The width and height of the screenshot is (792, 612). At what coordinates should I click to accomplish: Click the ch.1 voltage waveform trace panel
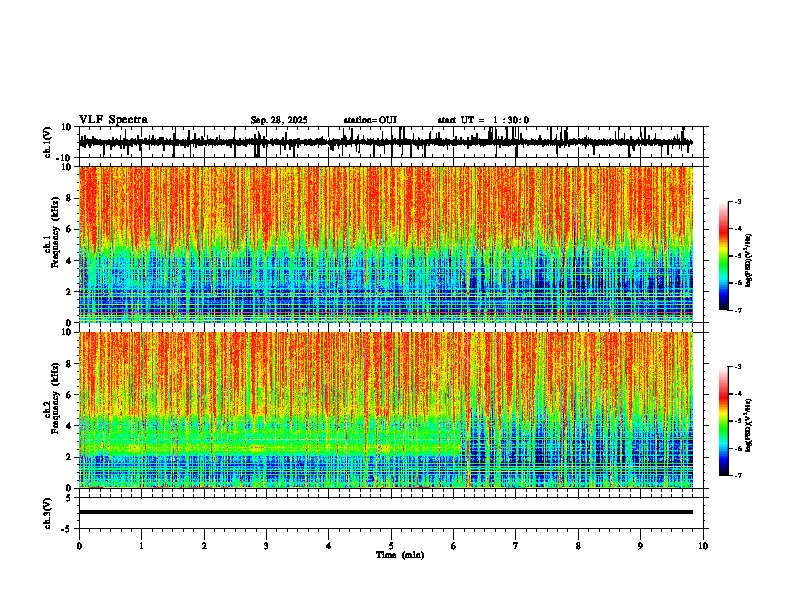pyautogui.click(x=391, y=142)
